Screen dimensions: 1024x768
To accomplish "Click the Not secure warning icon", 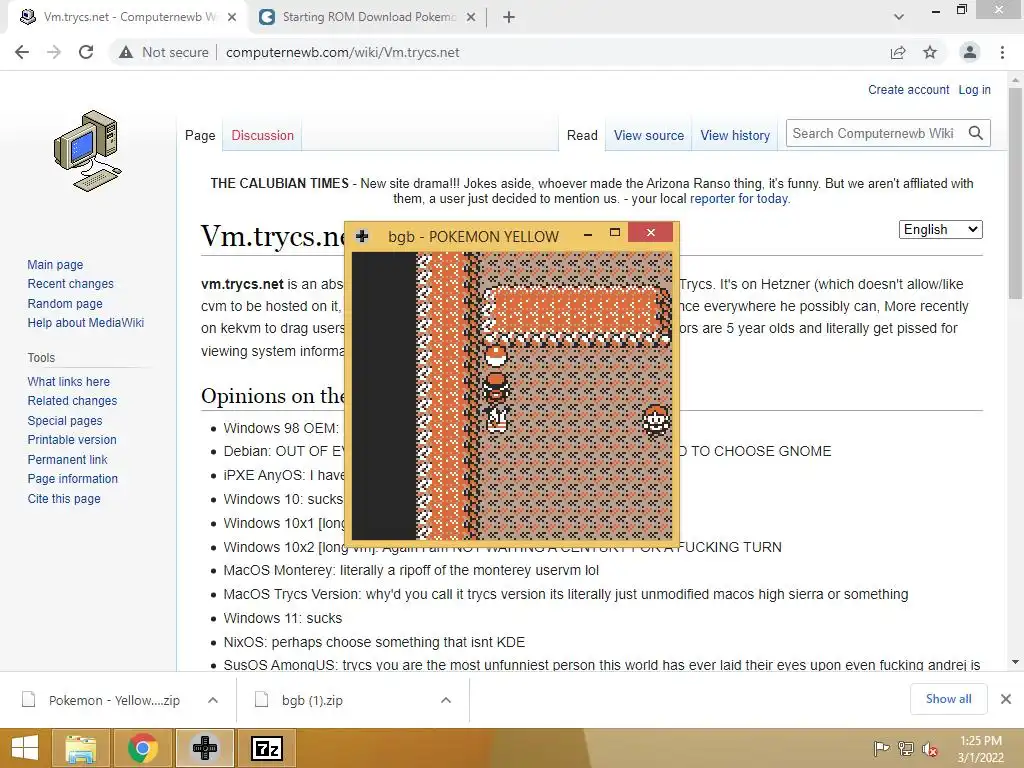I will point(125,52).
